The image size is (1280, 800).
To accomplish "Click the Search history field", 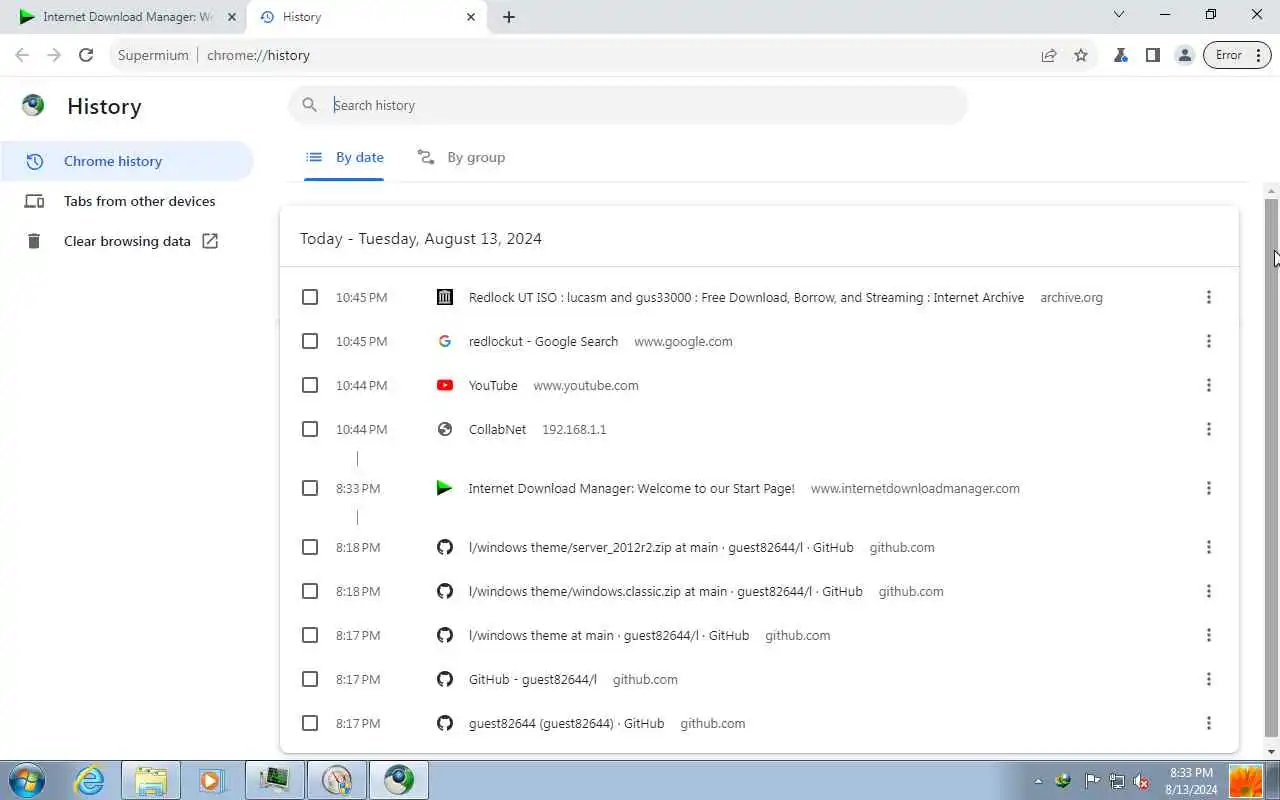I will tap(628, 105).
